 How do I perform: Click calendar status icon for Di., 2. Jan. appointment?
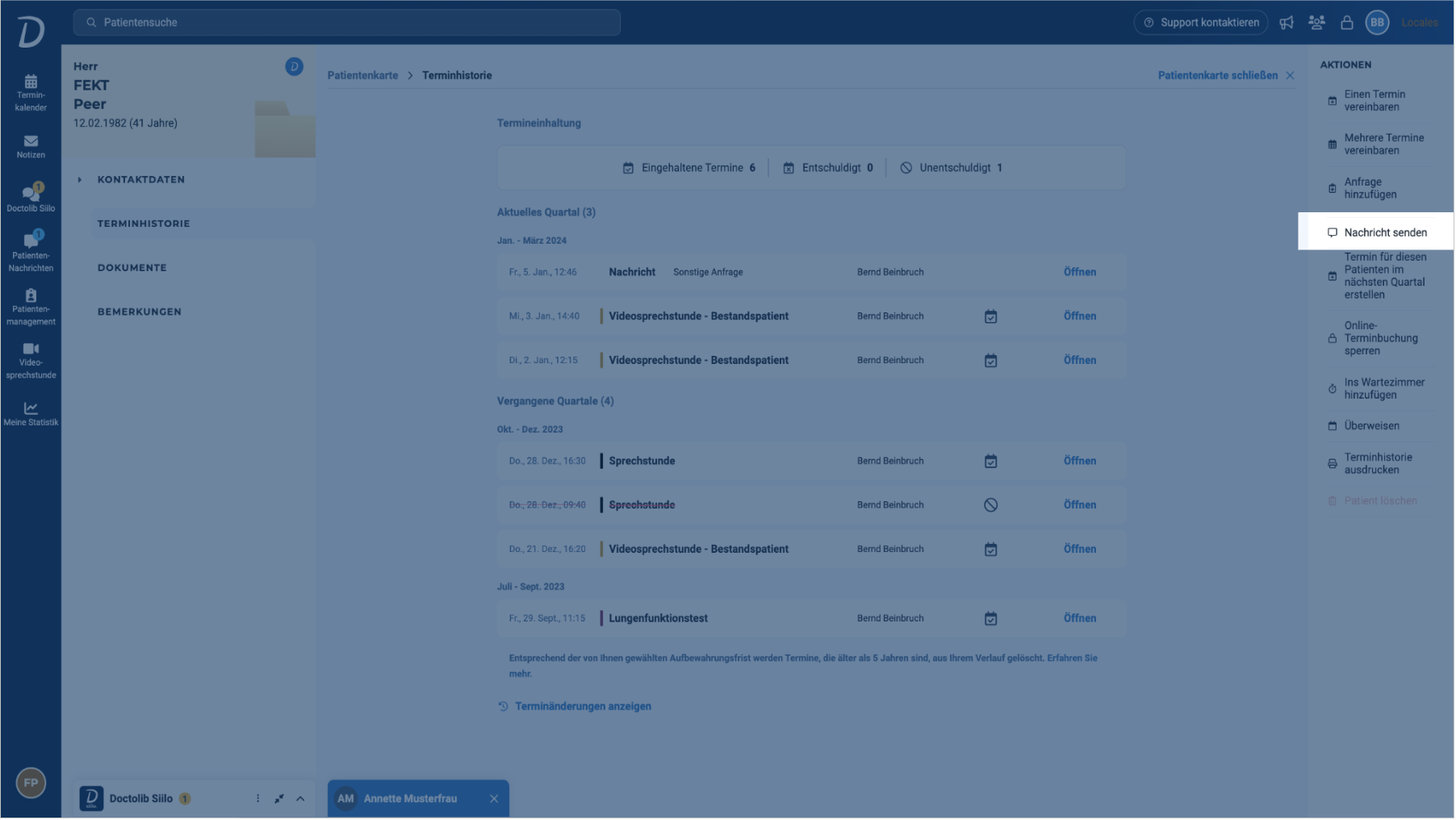tap(992, 361)
